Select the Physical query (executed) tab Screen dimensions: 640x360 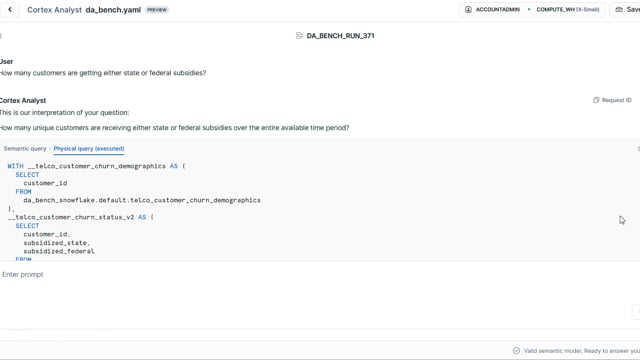(x=89, y=149)
